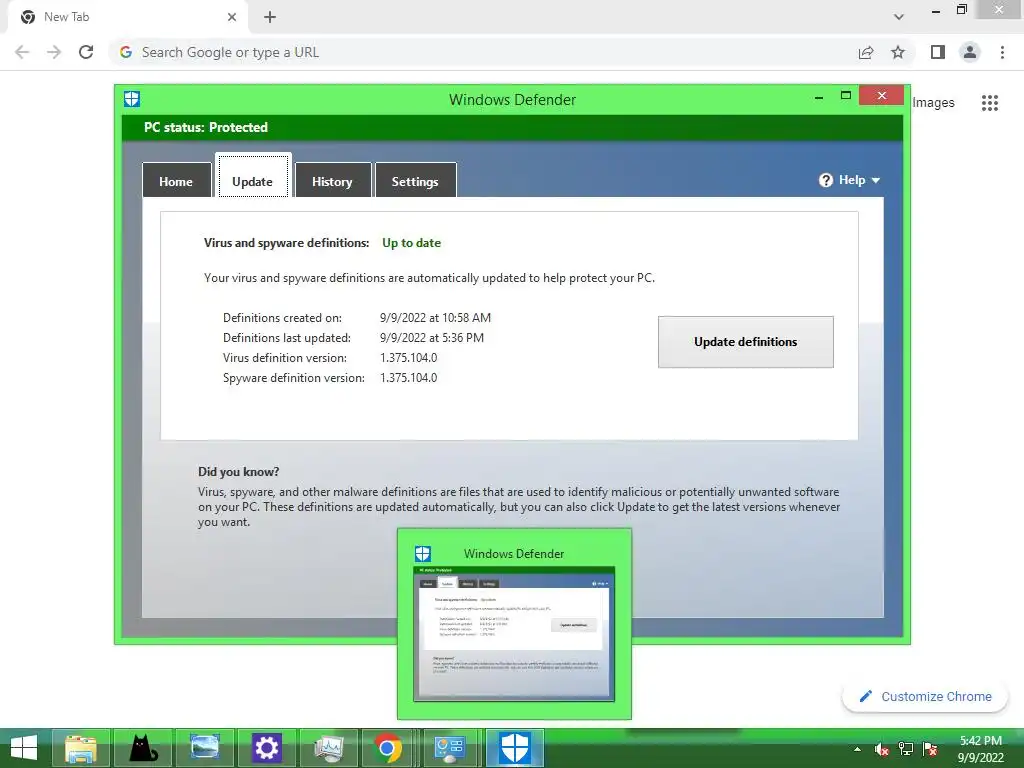
Task: Click the spyware definition version value
Action: coord(409,377)
